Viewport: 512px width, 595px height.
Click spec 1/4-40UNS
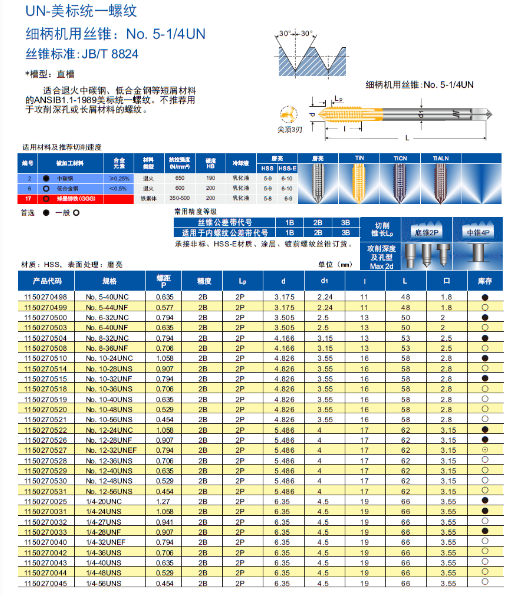click(x=104, y=563)
